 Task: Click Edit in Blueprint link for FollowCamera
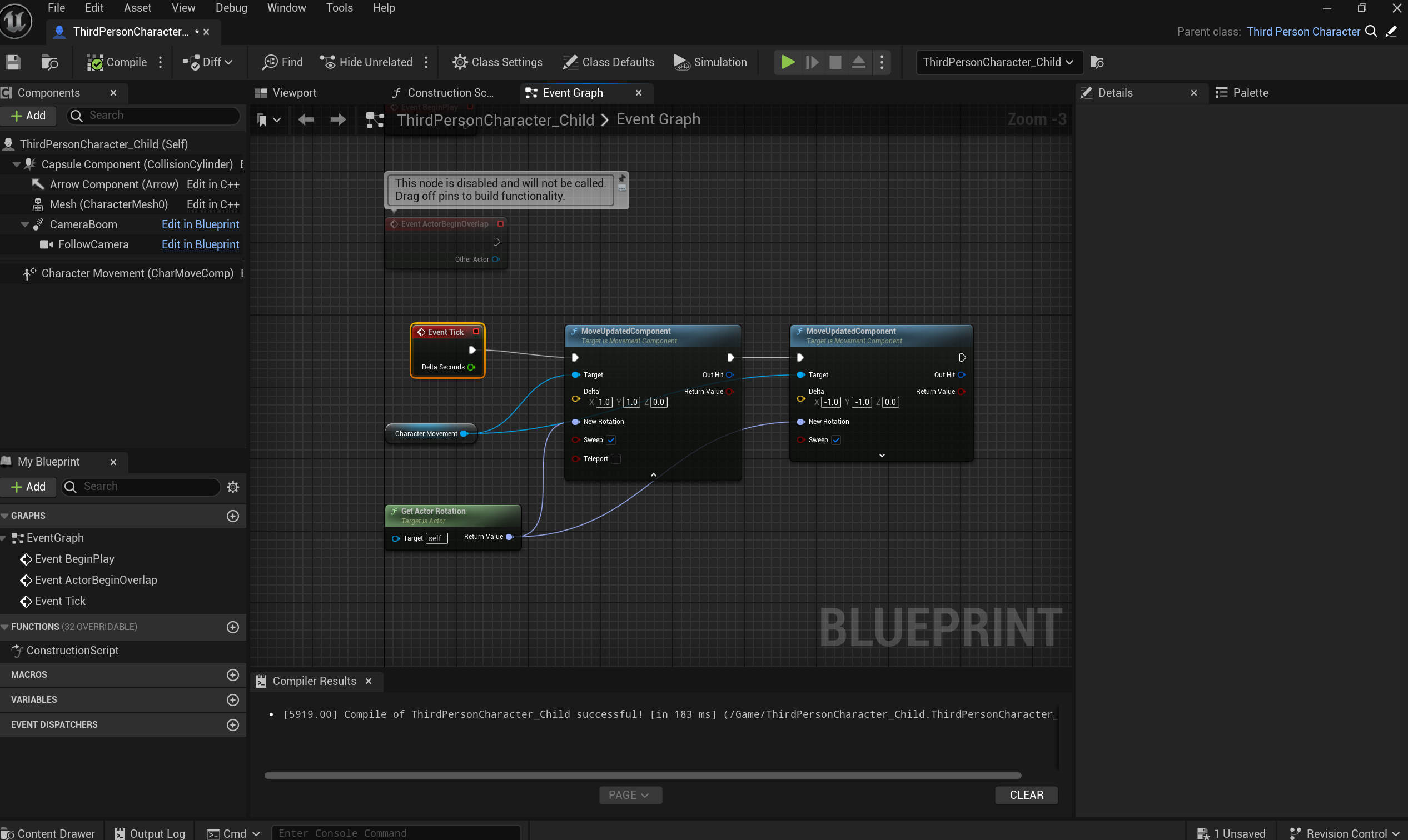[x=200, y=244]
